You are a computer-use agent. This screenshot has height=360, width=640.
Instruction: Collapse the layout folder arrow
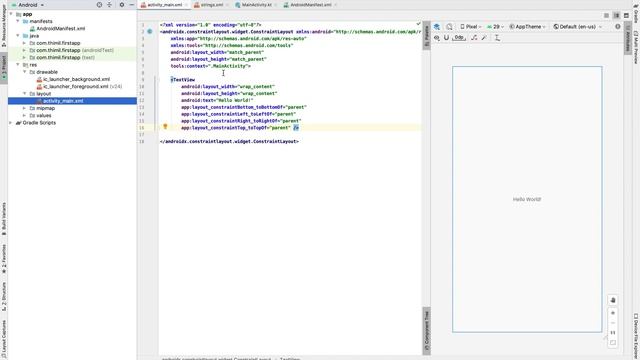25,93
